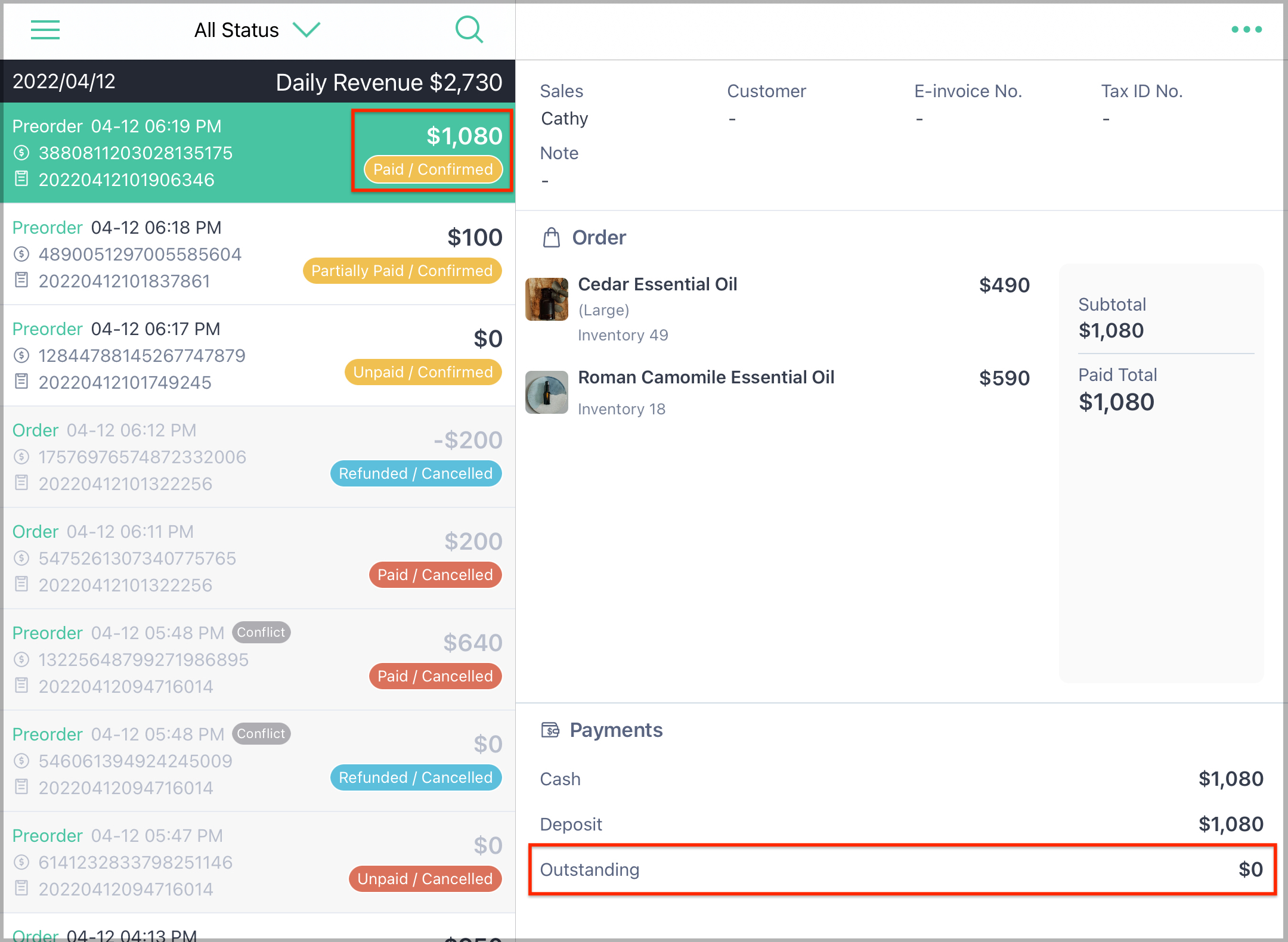Select the $1,080 Preorder at 06:19 PM

coord(259,153)
